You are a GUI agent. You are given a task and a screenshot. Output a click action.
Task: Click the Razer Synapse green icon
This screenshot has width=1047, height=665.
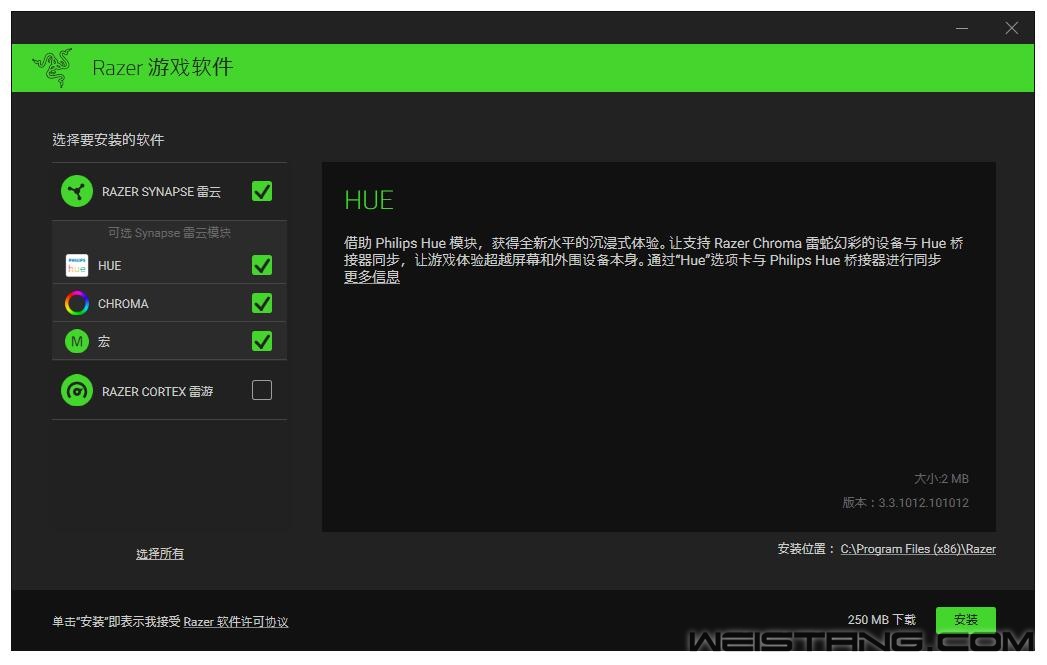(x=77, y=191)
